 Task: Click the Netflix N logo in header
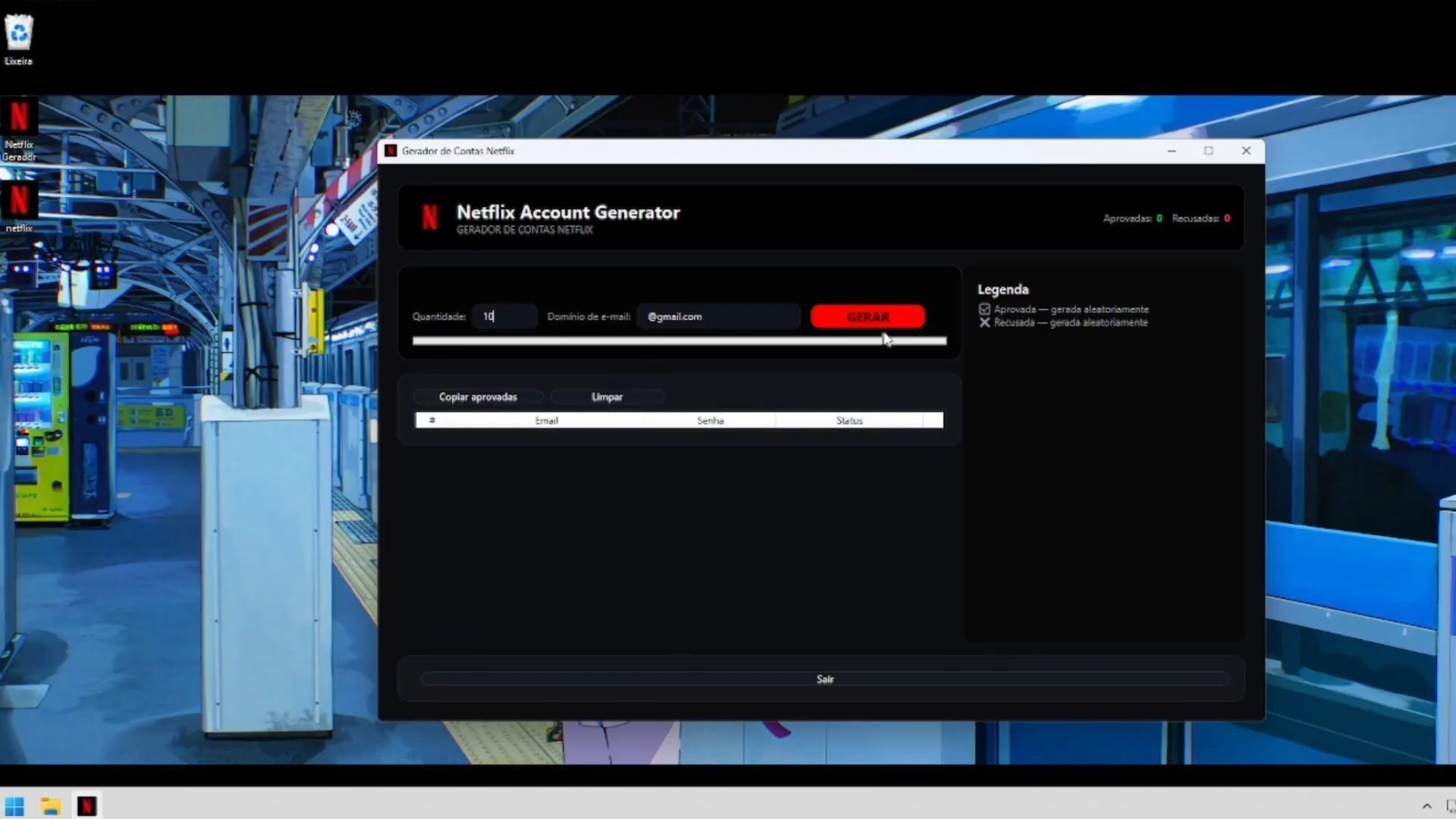point(430,218)
